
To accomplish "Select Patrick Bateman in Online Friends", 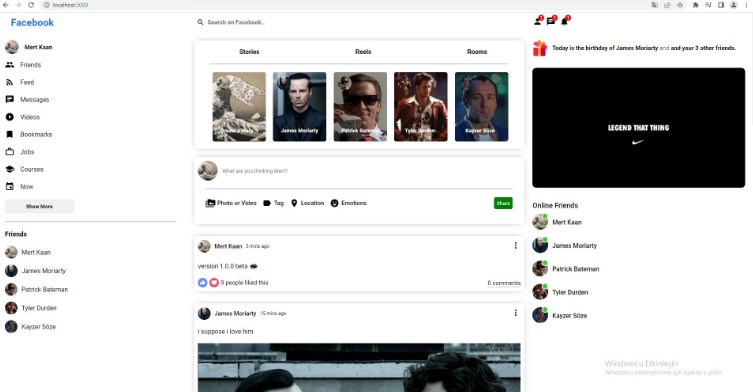I will click(566, 269).
